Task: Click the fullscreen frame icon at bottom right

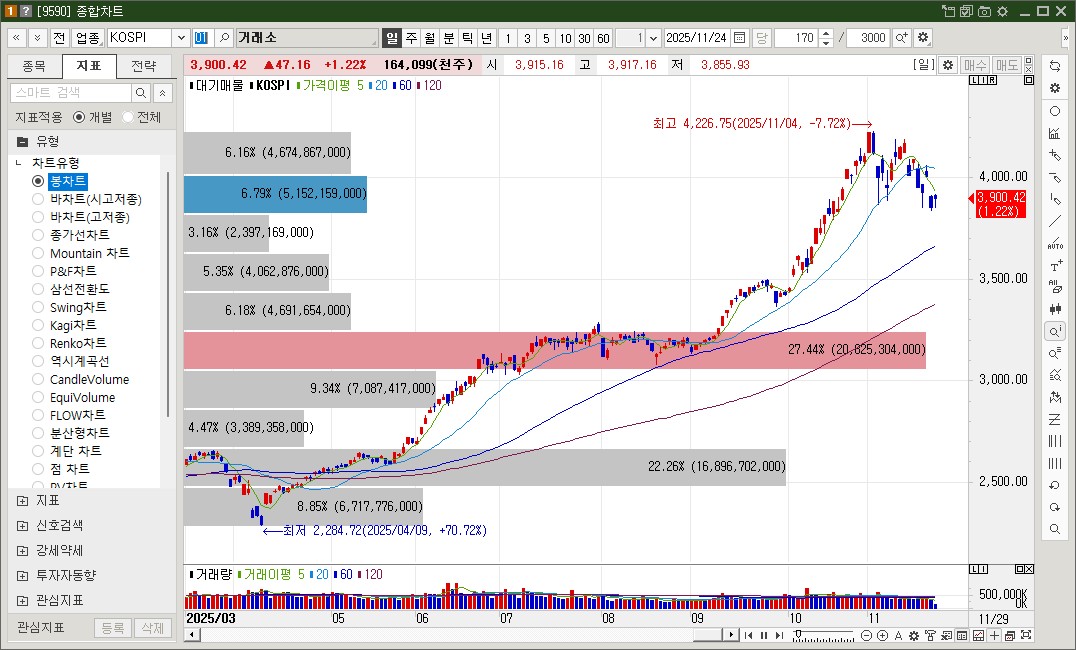Action: click(x=1027, y=636)
